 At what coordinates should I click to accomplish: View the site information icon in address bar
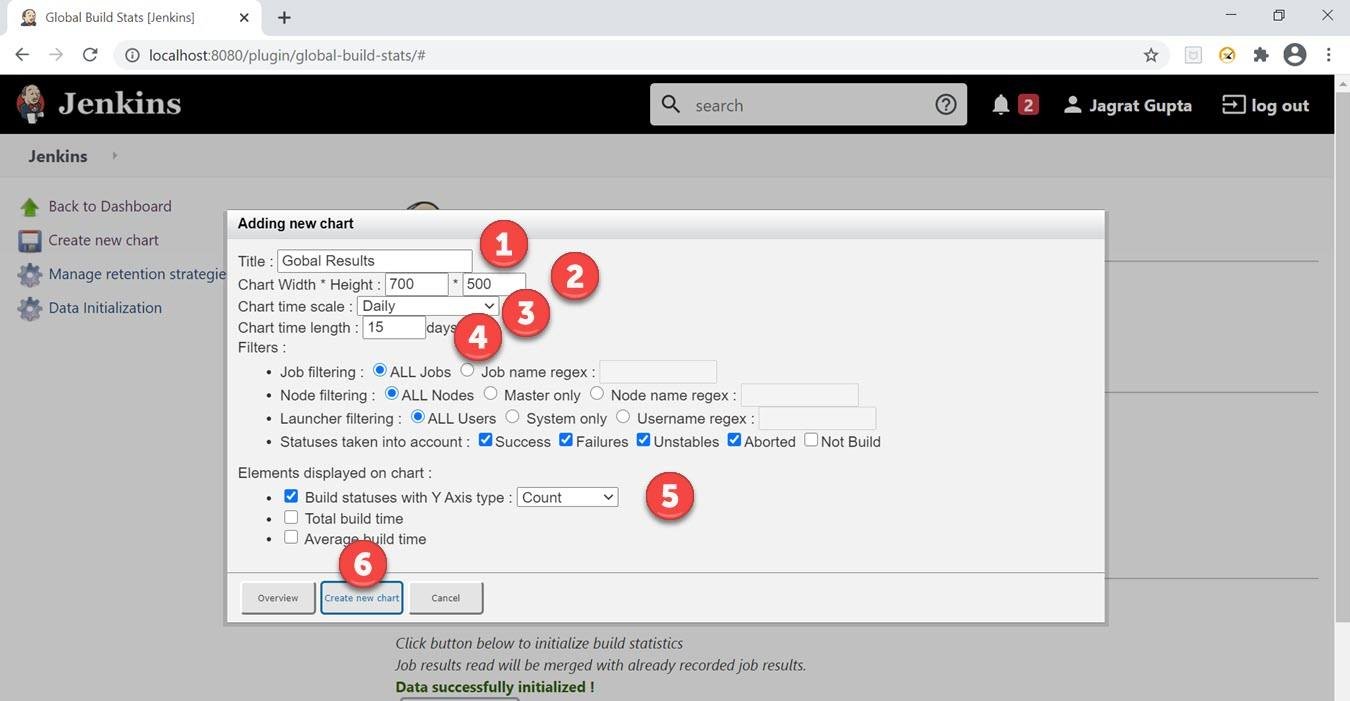[132, 55]
